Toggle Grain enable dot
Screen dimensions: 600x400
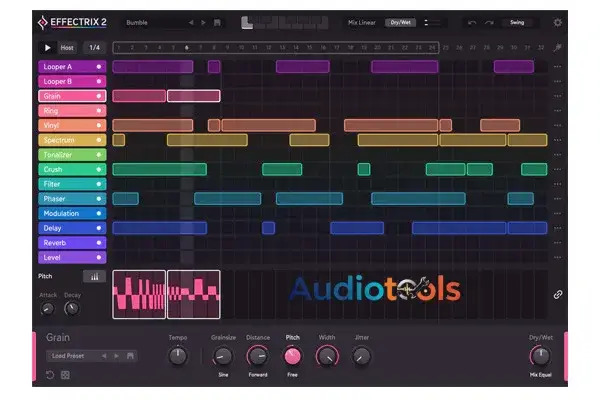point(99,96)
